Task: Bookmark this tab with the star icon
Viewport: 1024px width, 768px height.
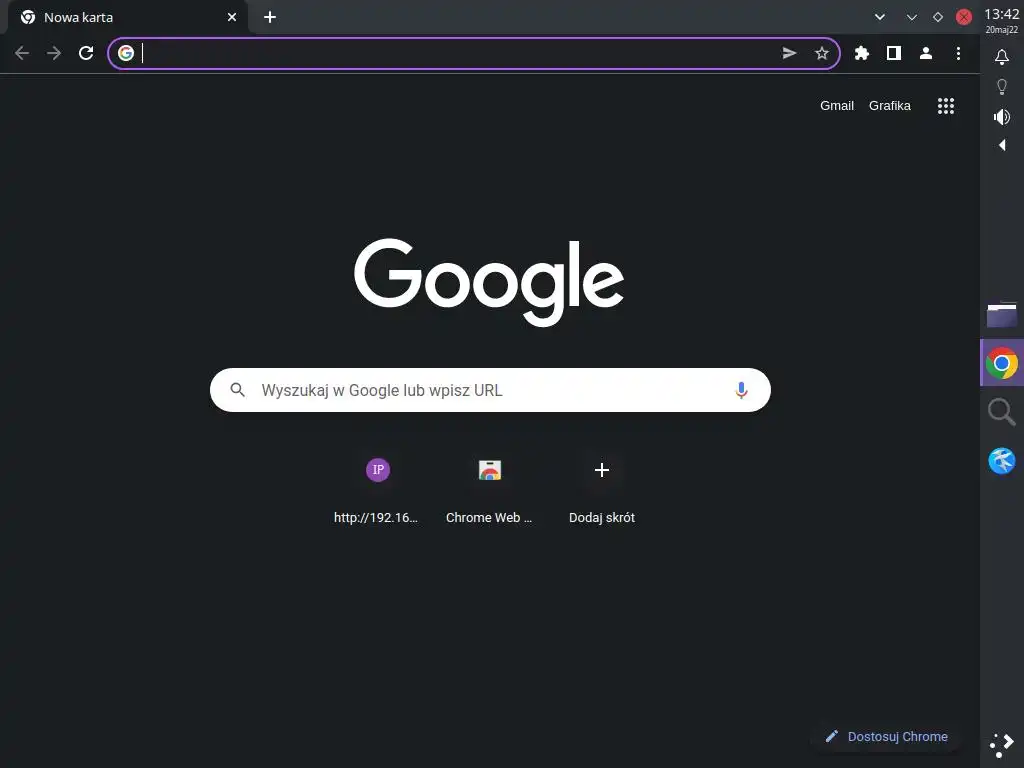Action: [x=822, y=53]
